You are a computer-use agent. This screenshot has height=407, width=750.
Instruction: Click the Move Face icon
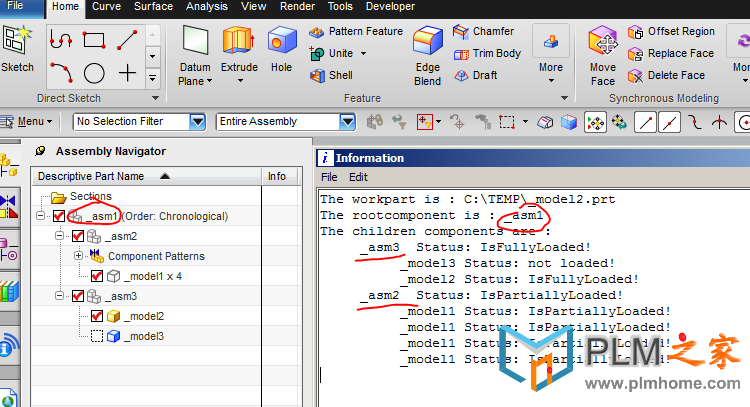tap(603, 41)
